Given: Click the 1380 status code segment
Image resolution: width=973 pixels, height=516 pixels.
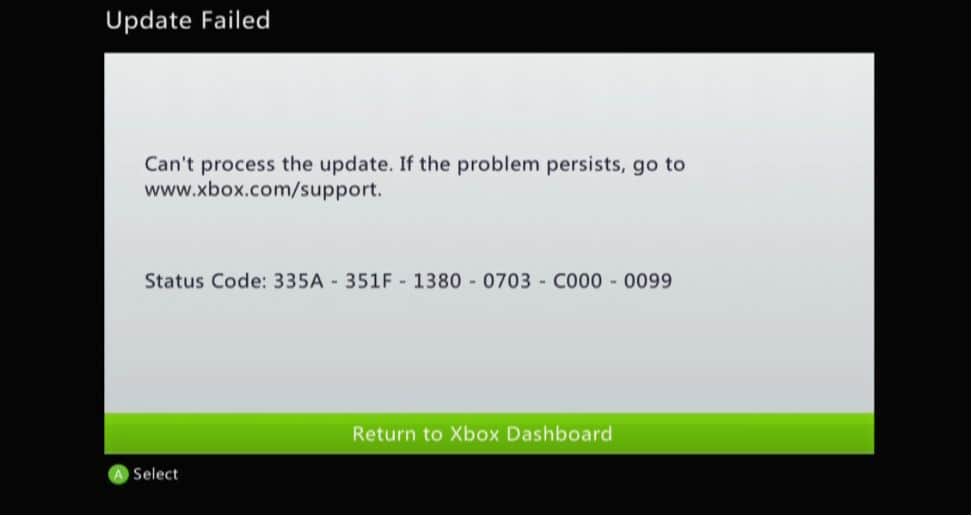Looking at the screenshot, I should 437,281.
